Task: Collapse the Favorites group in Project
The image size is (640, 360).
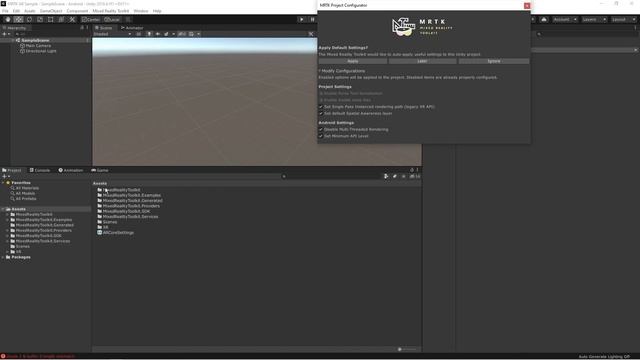Action: pyautogui.click(x=3, y=183)
